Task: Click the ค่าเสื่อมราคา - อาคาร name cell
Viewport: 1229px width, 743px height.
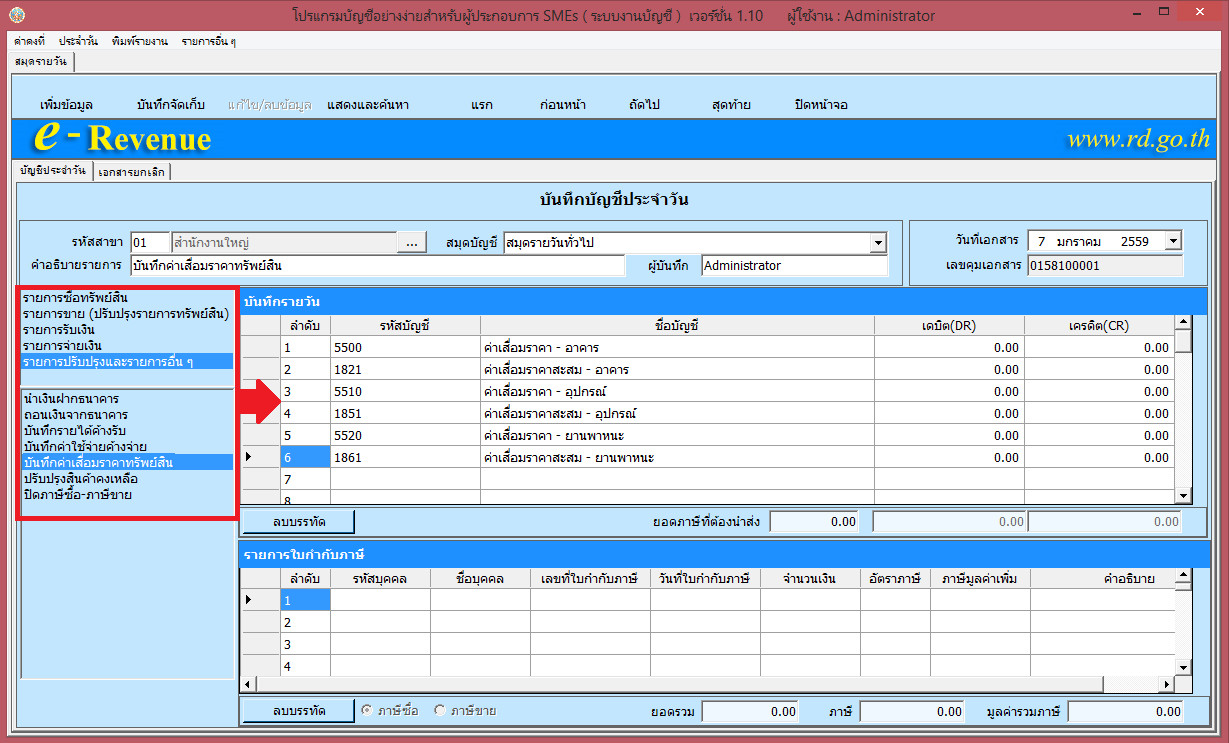Action: click(677, 347)
